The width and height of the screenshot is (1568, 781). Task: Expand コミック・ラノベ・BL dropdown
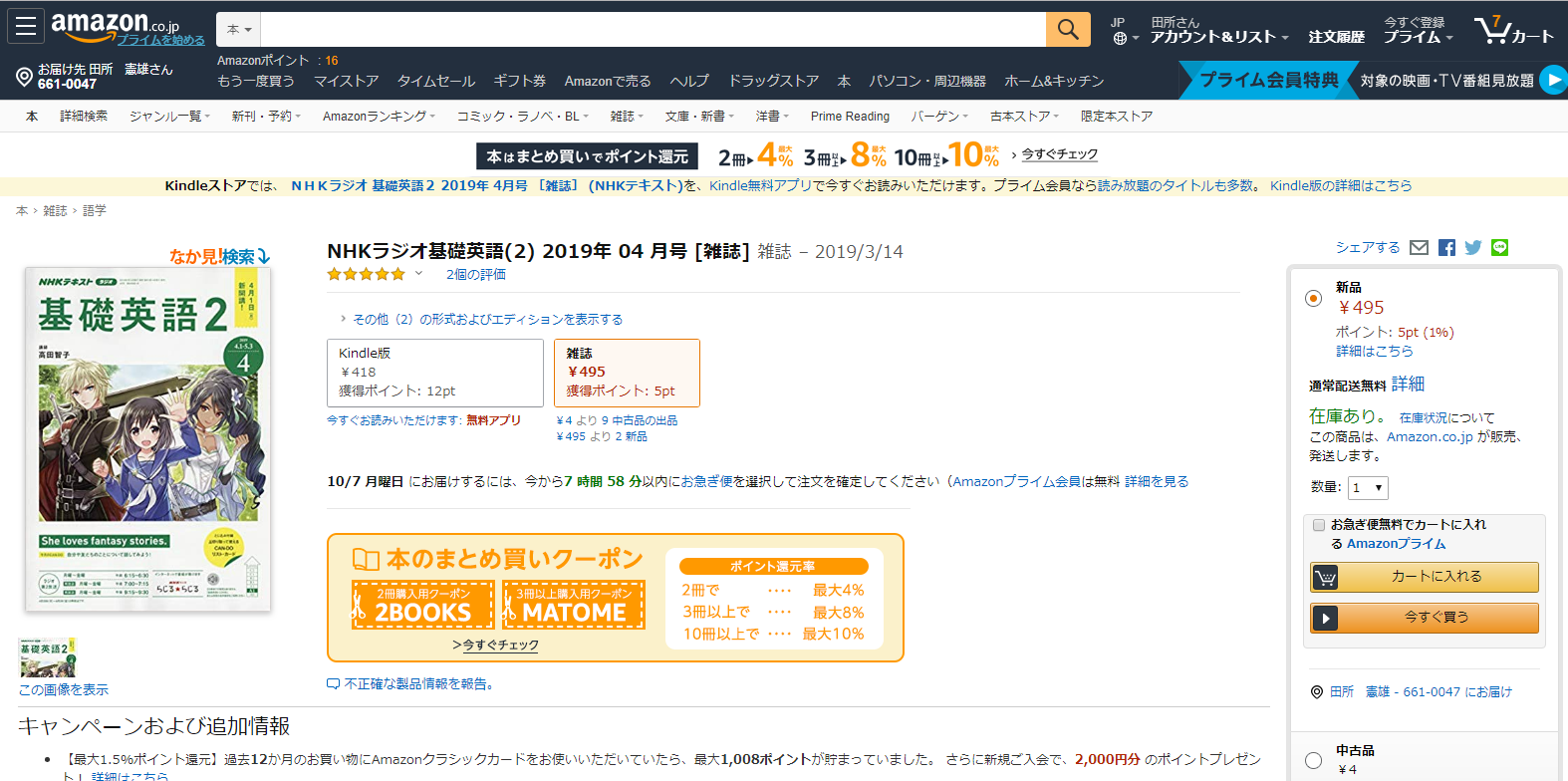522,117
